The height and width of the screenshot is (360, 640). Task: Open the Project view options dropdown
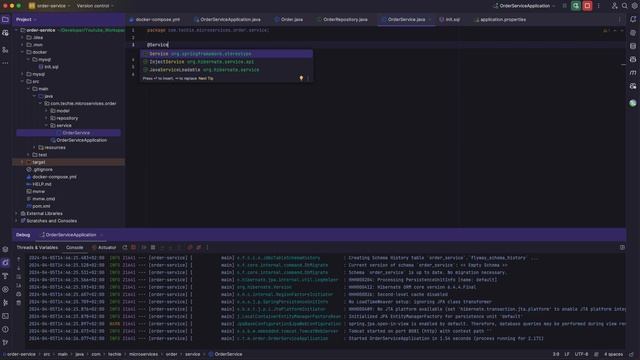tap(26, 19)
